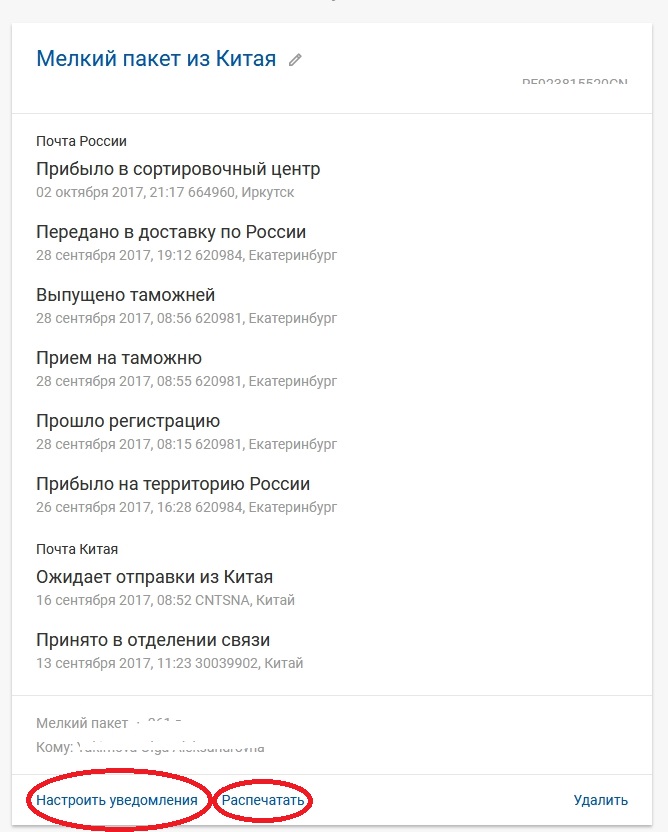
Task: Click the partially hidden tracking number
Action: 575,82
